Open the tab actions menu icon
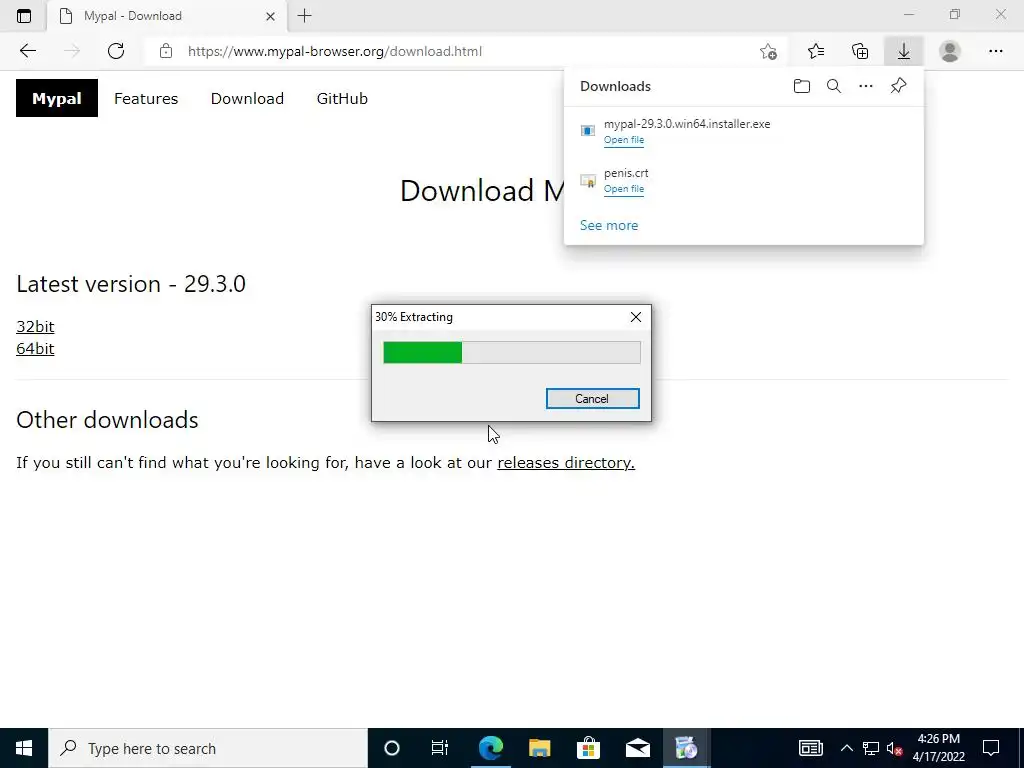 [24, 16]
